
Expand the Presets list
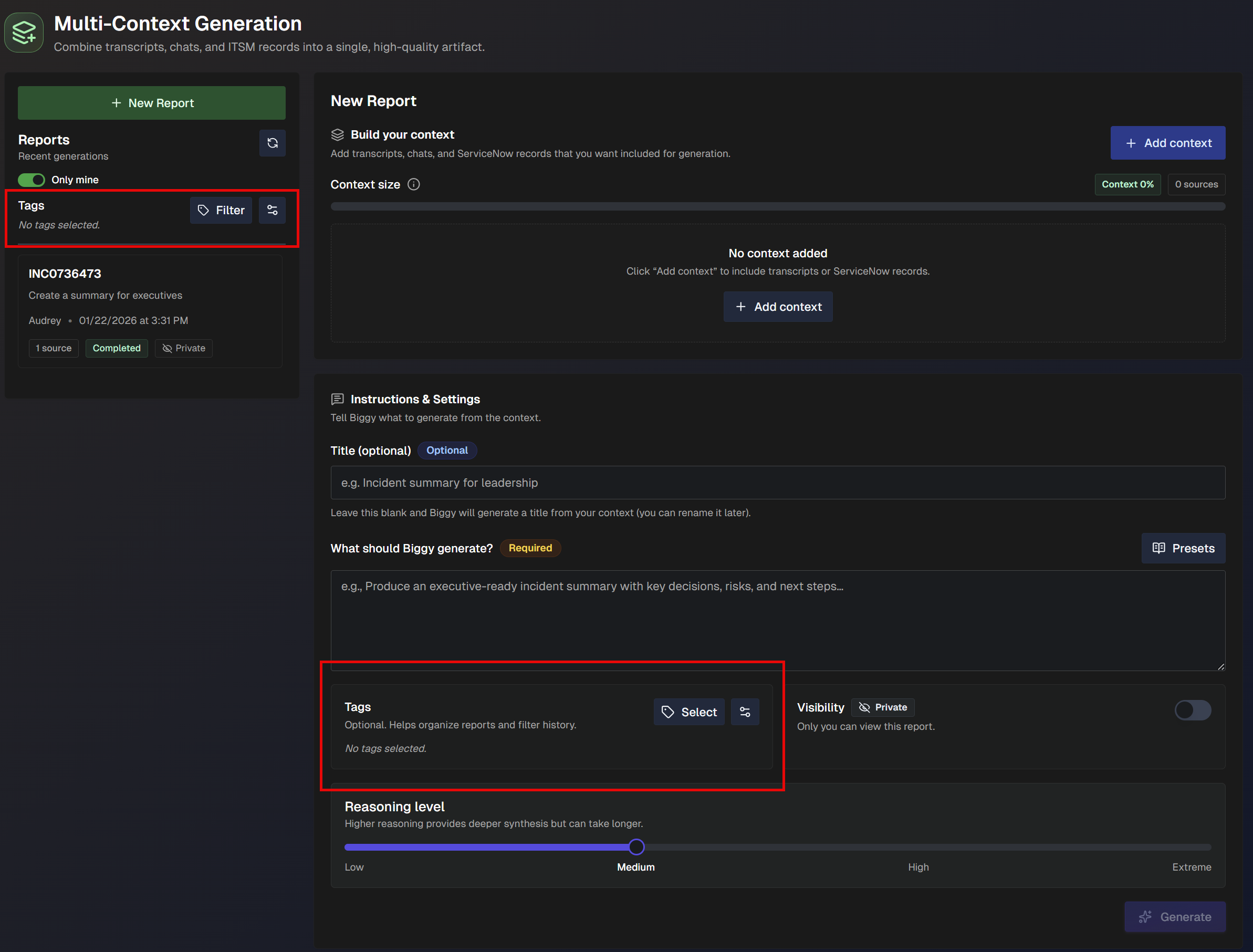[1183, 548]
